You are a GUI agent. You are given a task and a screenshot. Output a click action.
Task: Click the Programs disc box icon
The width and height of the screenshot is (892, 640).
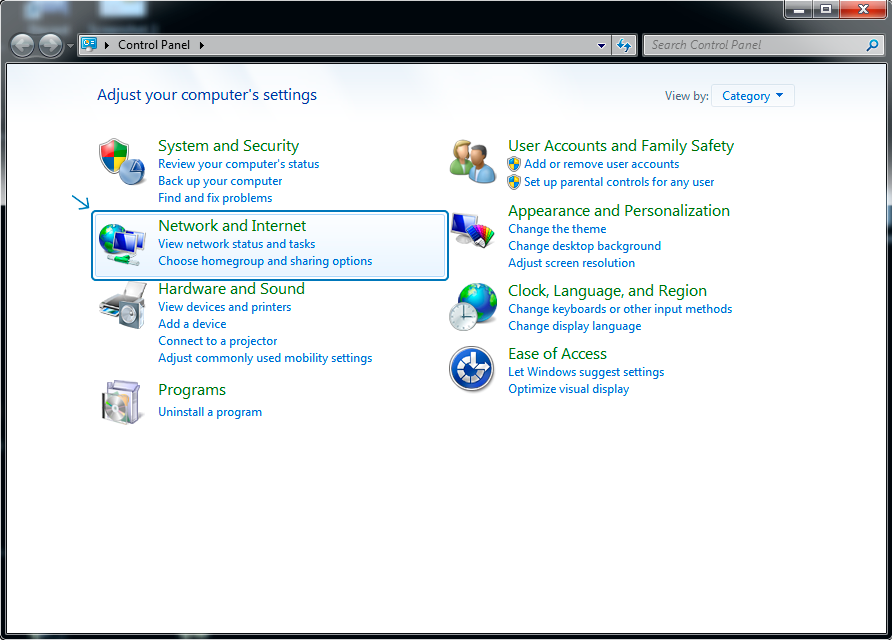(x=122, y=402)
